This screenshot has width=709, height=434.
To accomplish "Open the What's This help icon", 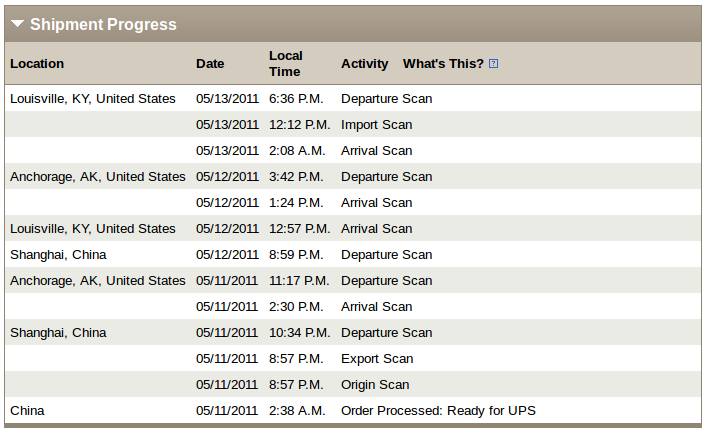I will (494, 64).
